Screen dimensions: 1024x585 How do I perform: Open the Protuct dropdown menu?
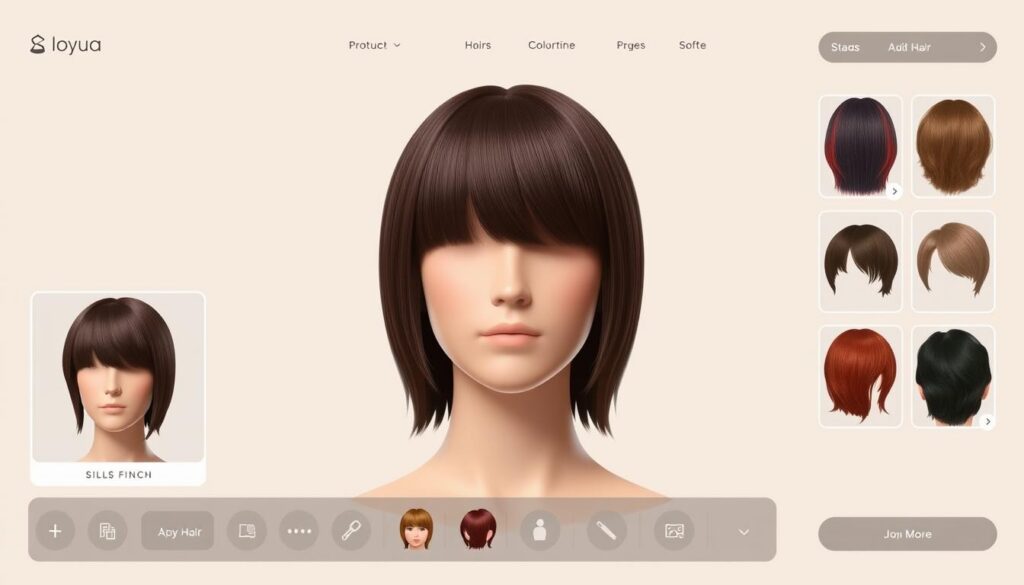point(374,45)
